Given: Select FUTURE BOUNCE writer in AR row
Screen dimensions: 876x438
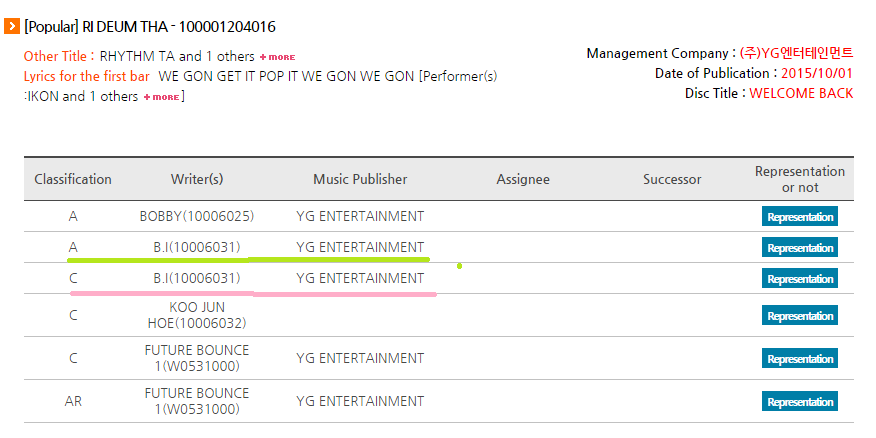Looking at the screenshot, I should [197, 402].
